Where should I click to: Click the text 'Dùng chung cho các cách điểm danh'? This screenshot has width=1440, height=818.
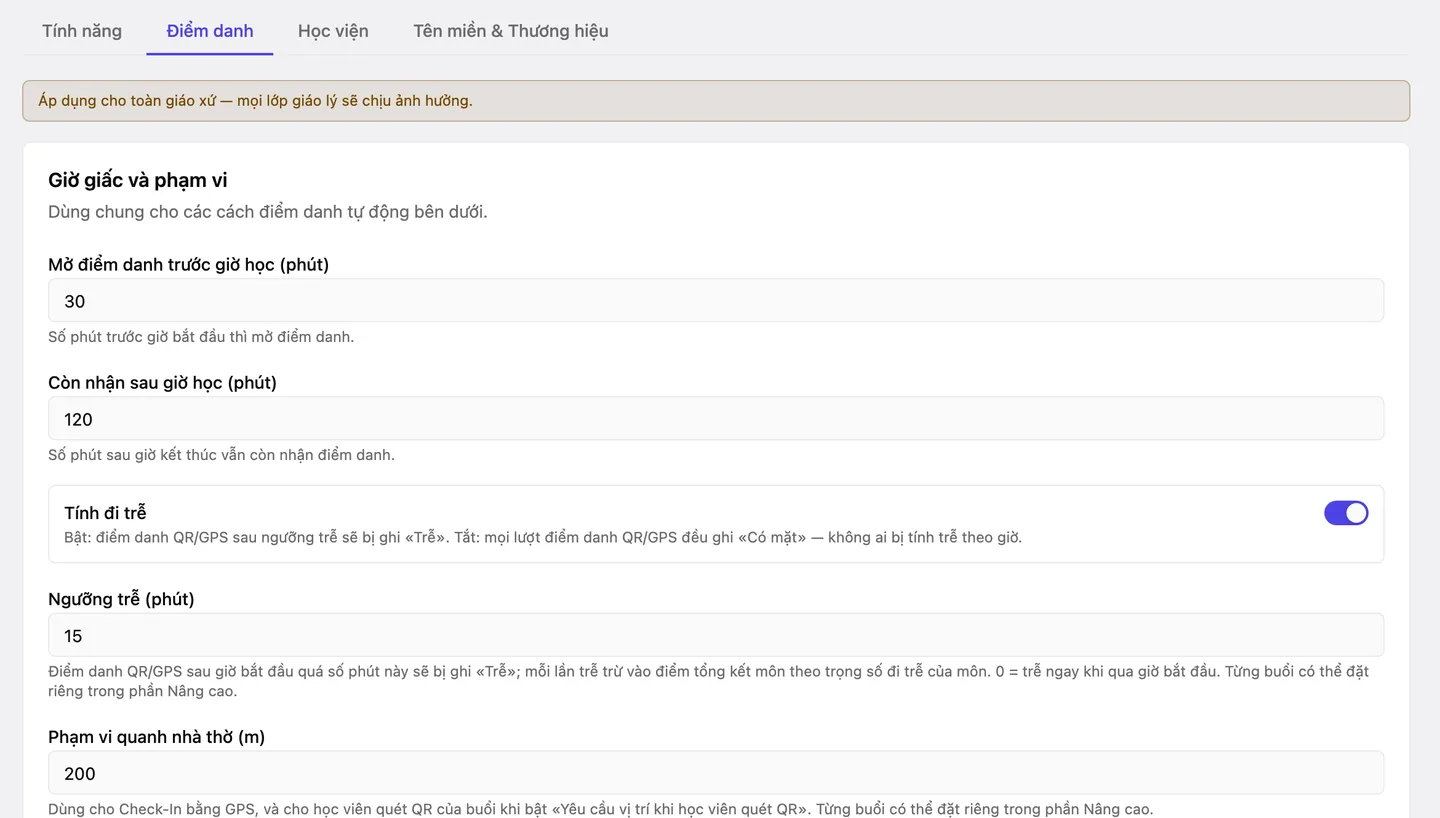click(x=268, y=212)
